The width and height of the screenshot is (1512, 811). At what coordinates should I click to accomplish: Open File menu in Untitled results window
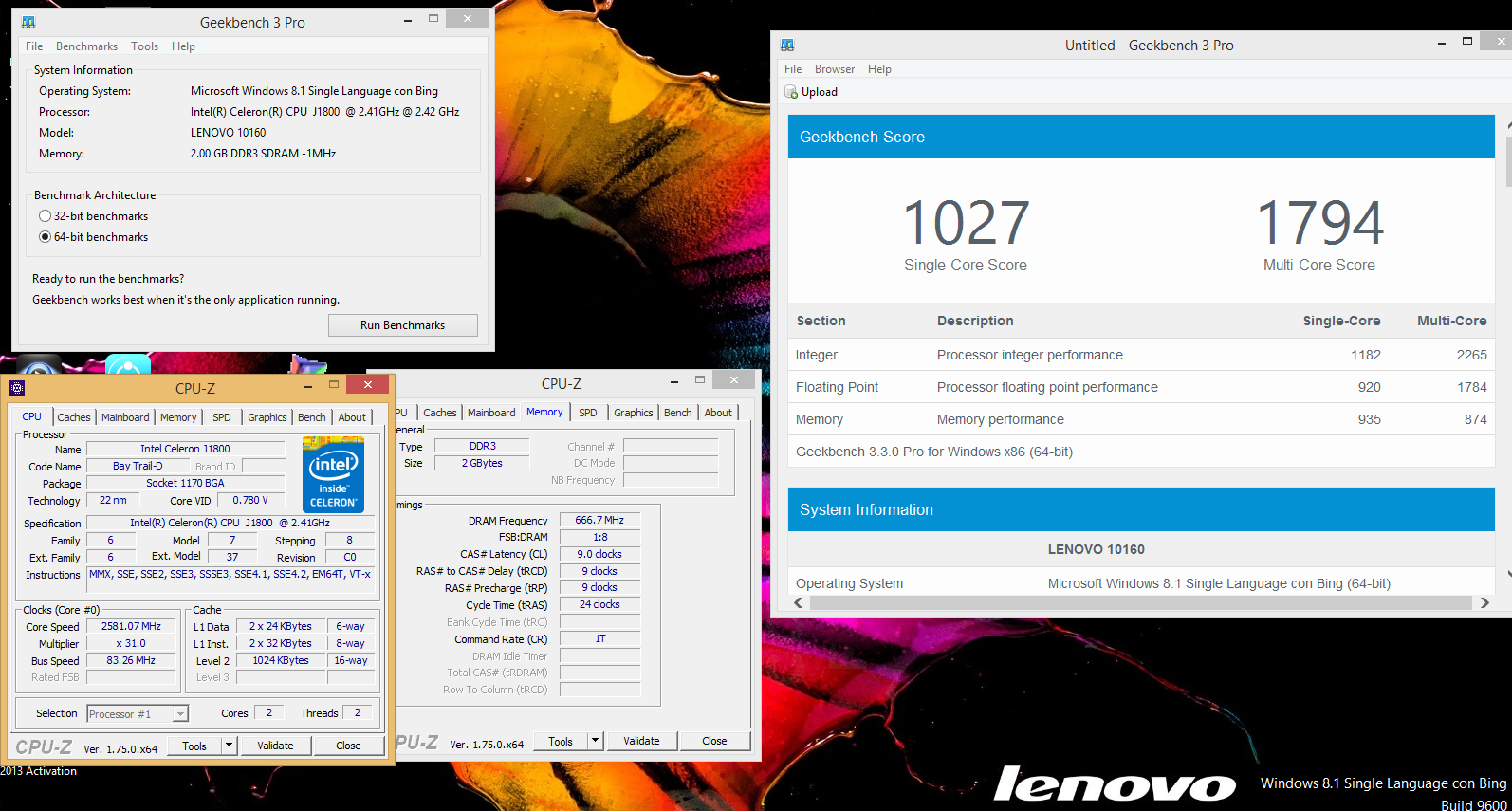click(x=793, y=69)
